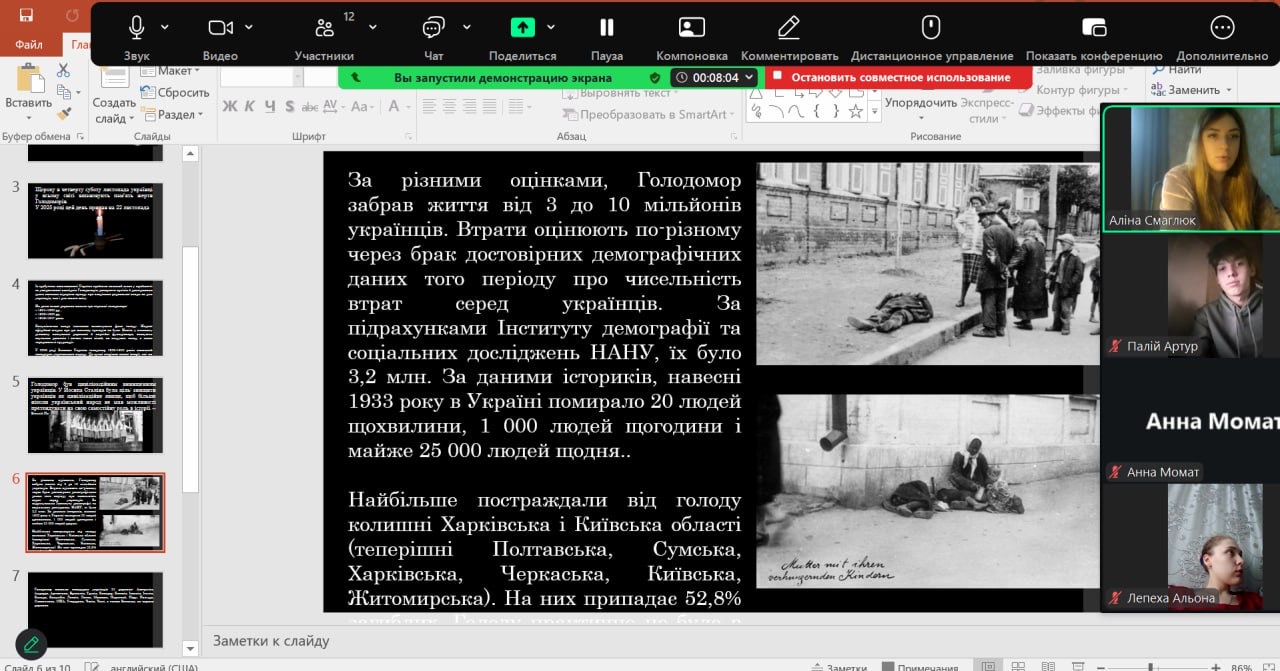Viewport: 1280px width, 671px height.
Task: Click the Дистанционное управление mouse icon
Action: pos(931,28)
